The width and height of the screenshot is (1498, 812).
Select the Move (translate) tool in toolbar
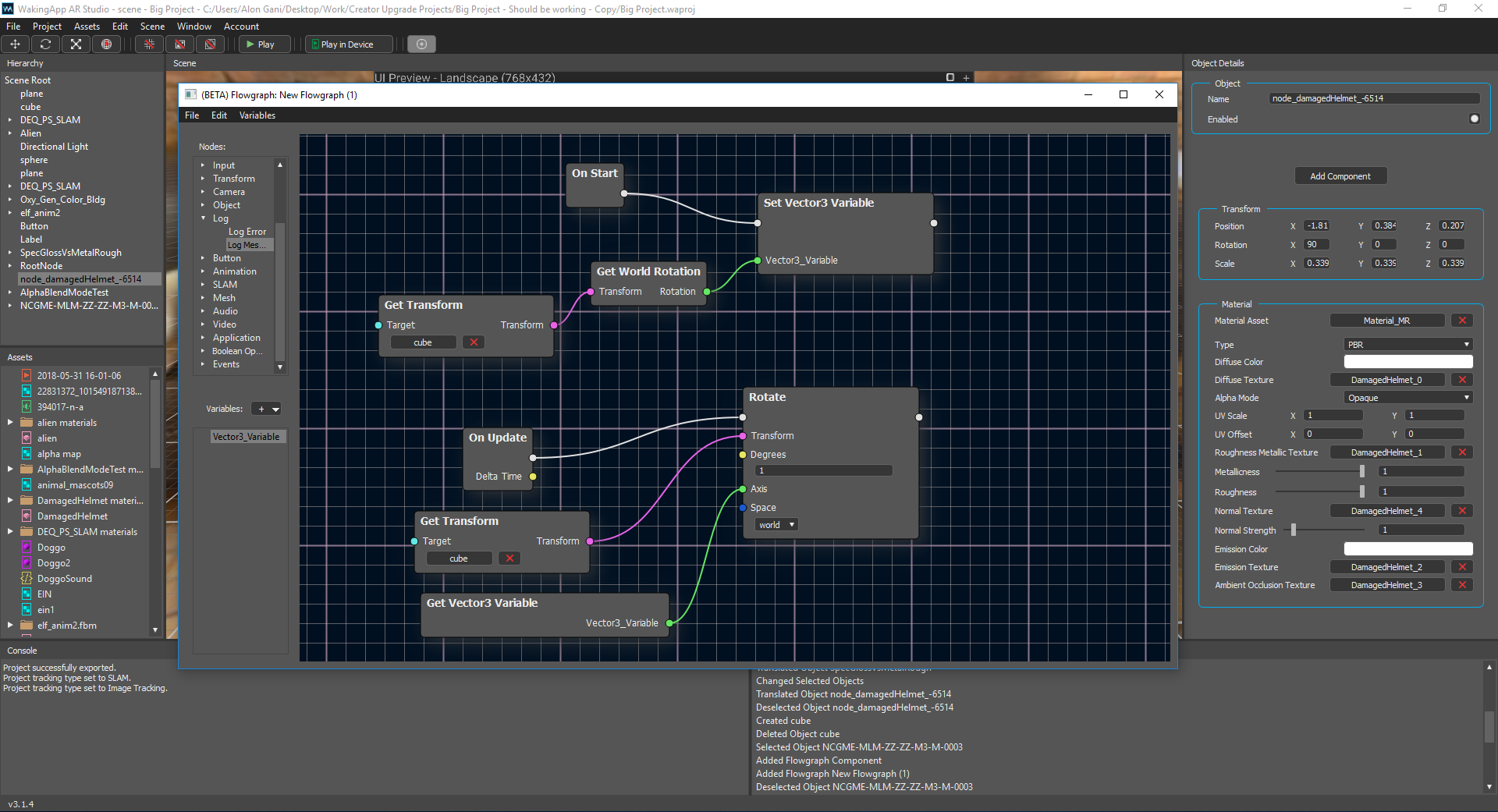click(16, 44)
